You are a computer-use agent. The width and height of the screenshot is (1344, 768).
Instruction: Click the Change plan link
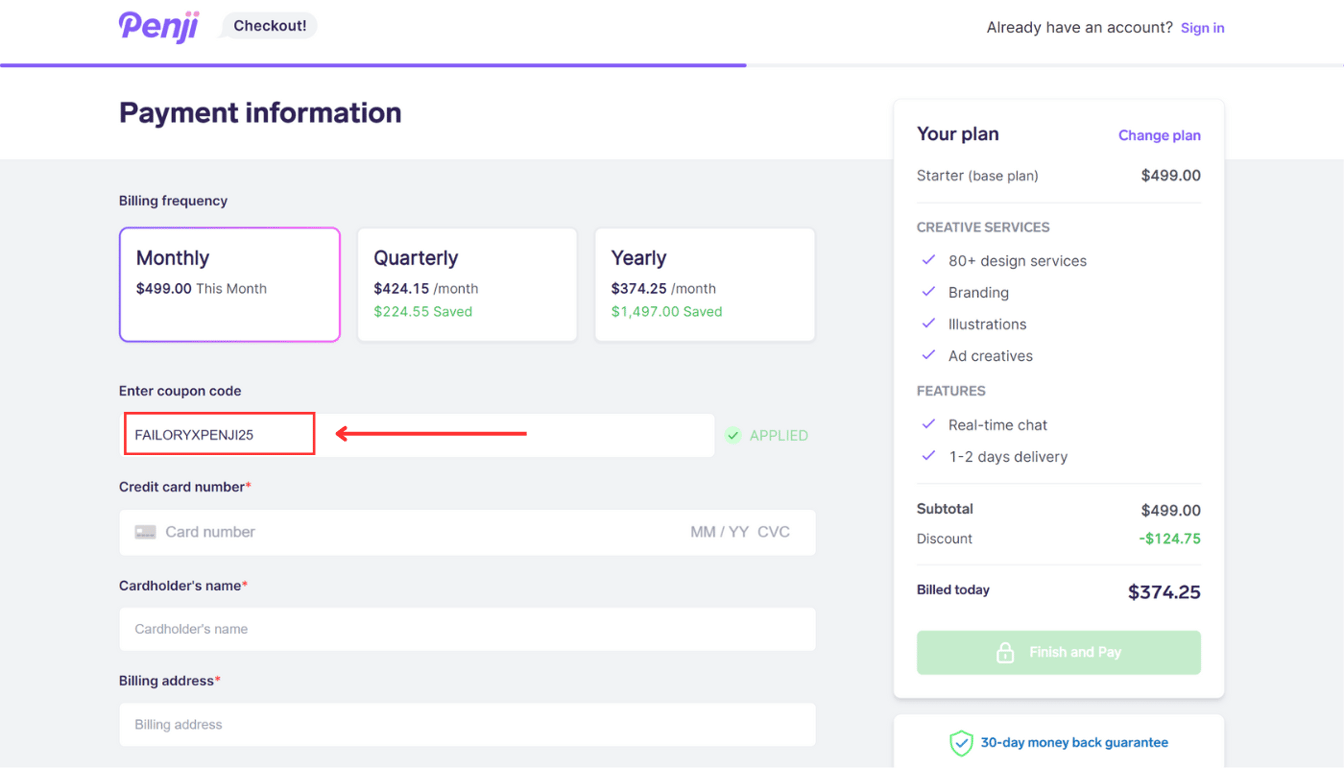click(1159, 135)
